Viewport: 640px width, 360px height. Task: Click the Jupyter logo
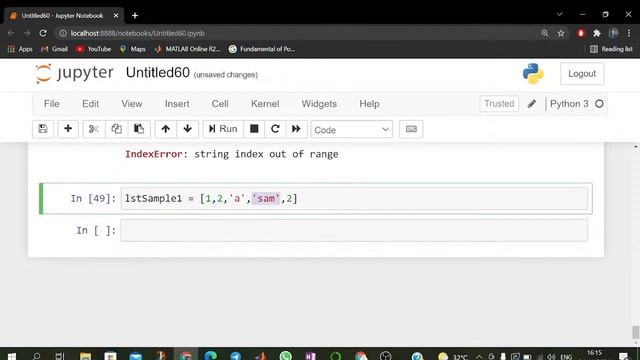point(74,73)
